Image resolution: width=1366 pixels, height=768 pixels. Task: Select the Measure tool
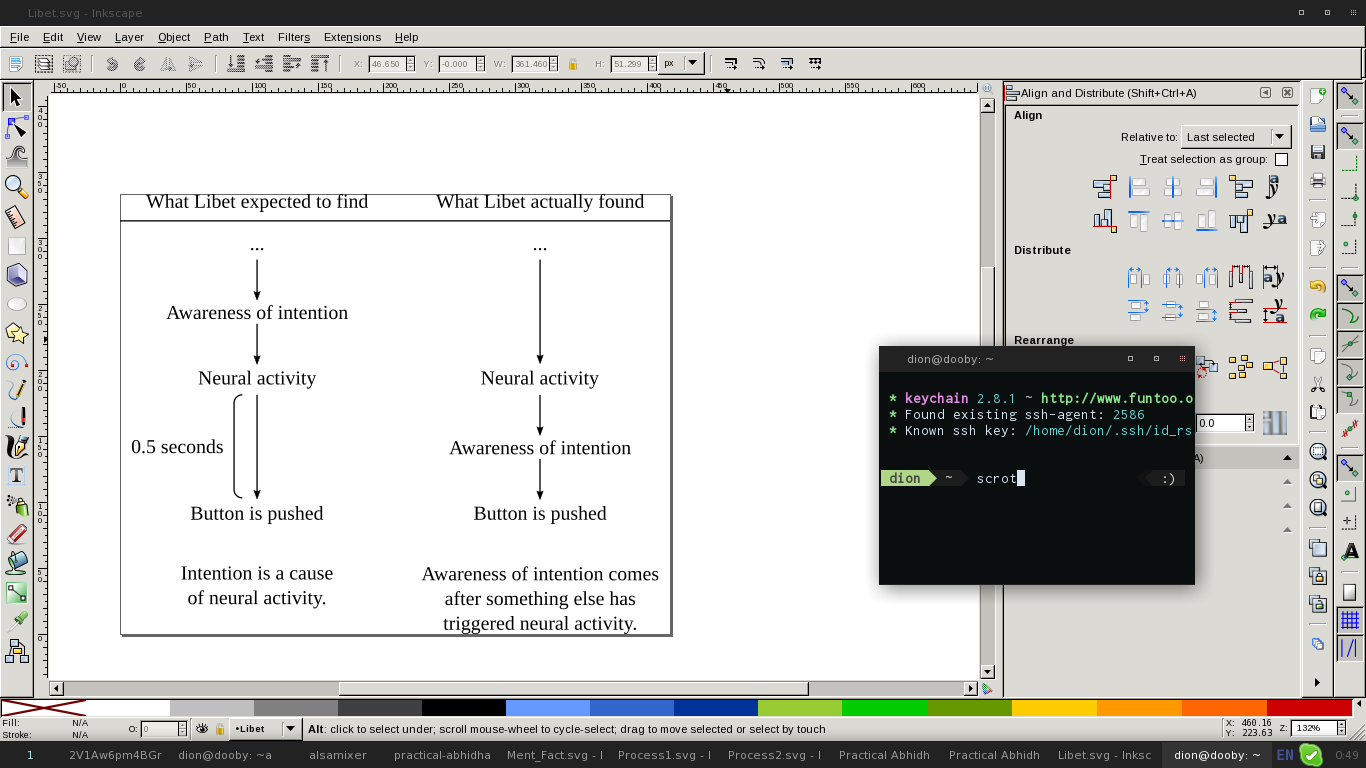(16, 216)
